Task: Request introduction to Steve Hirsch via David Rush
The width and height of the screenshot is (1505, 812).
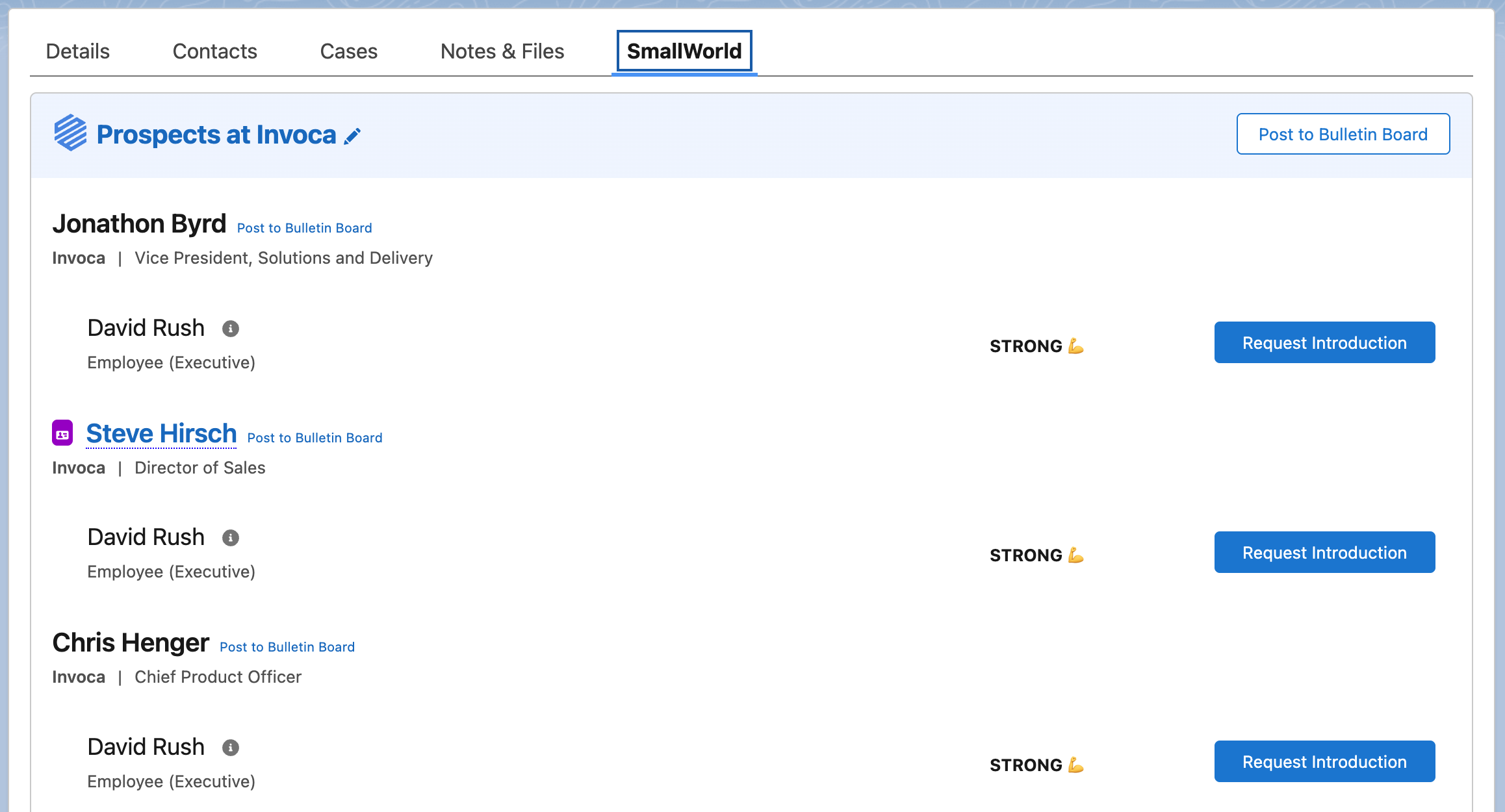Action: [1324, 552]
